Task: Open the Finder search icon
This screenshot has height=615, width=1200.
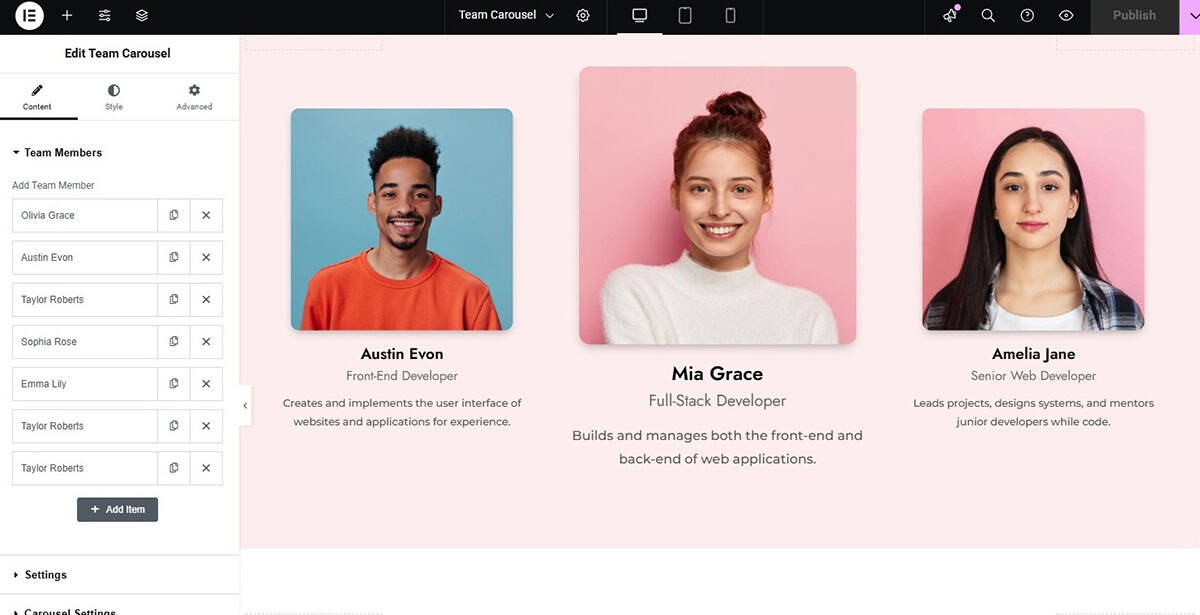Action: pyautogui.click(x=988, y=15)
